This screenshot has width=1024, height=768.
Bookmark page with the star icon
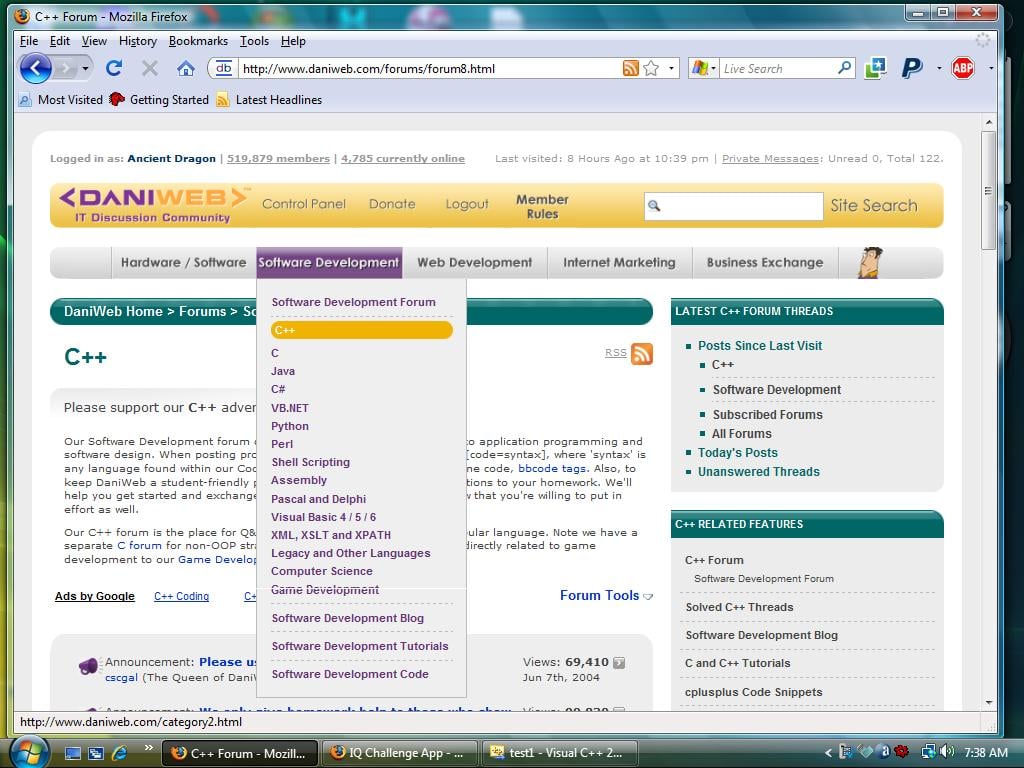pos(651,68)
